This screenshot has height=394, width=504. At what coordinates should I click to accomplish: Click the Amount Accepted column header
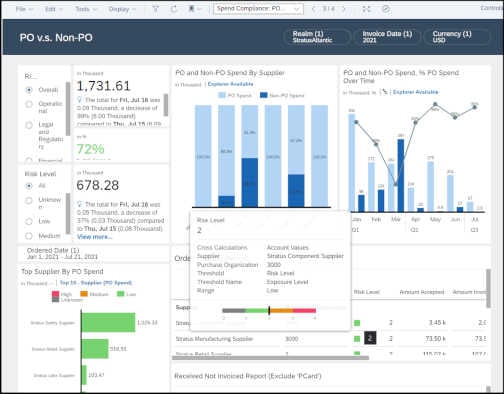pyautogui.click(x=421, y=292)
